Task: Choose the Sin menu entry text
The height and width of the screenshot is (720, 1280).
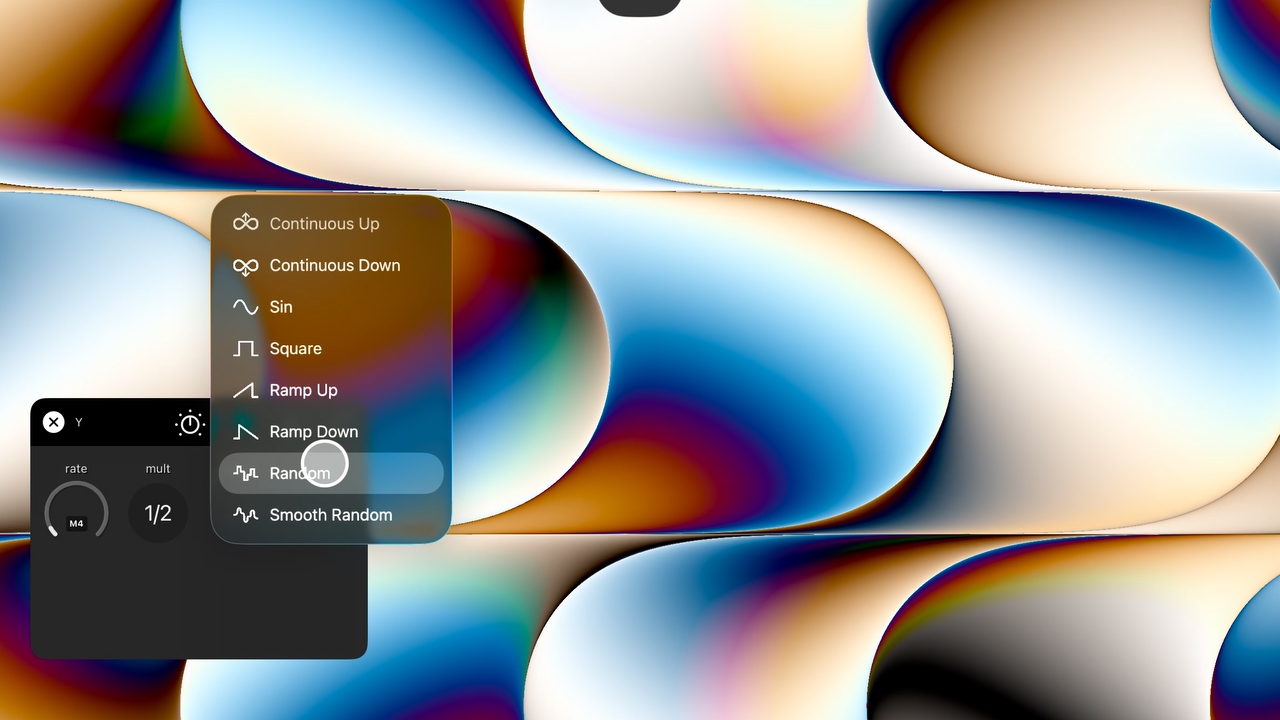Action: 281,307
